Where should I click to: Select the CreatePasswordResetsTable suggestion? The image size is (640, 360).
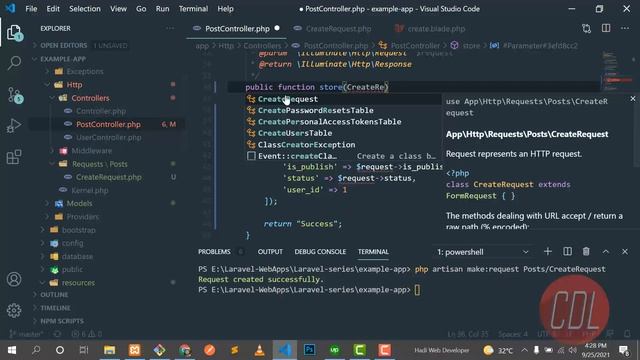[x=343, y=111]
